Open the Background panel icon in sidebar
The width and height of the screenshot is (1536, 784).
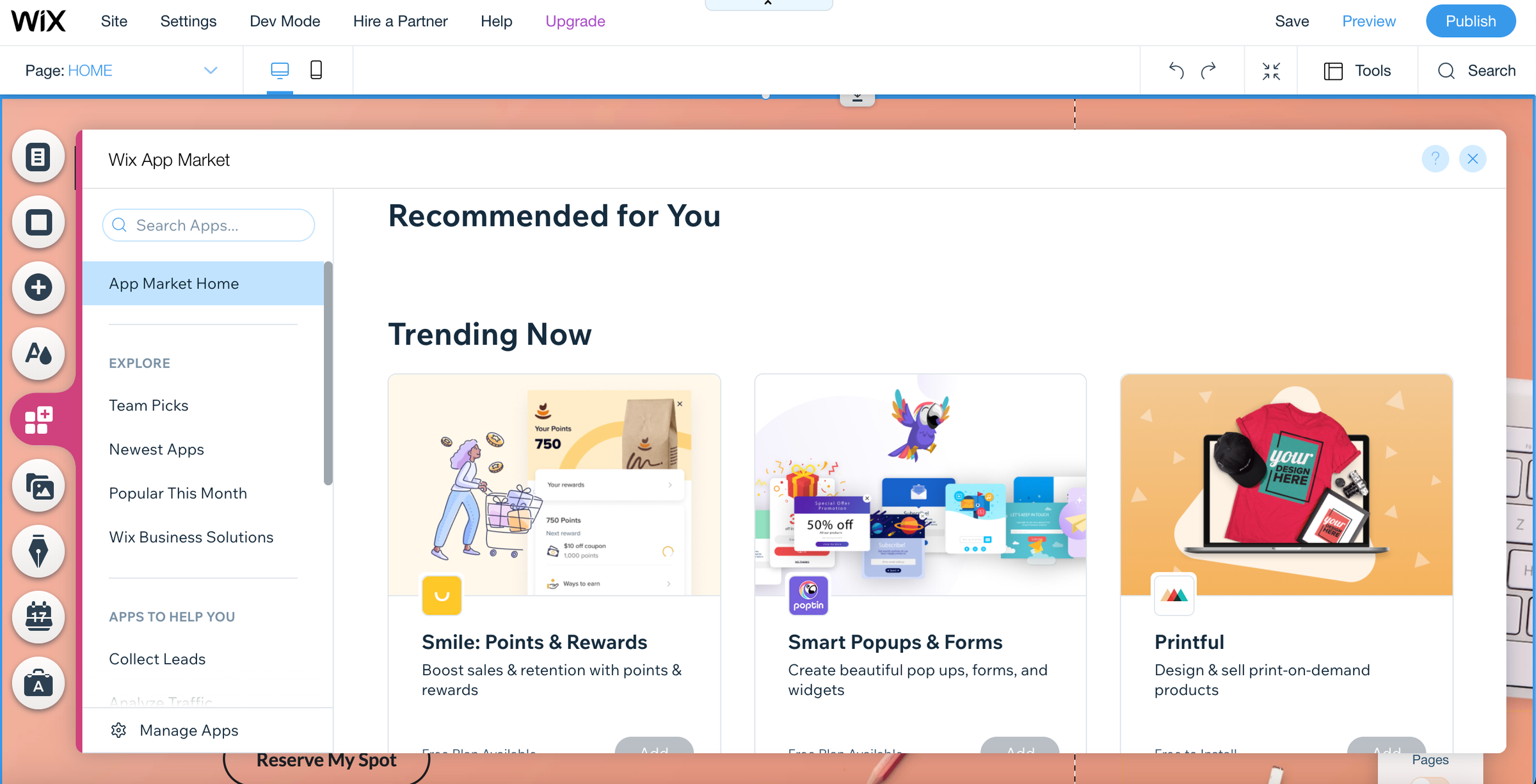[x=38, y=222]
